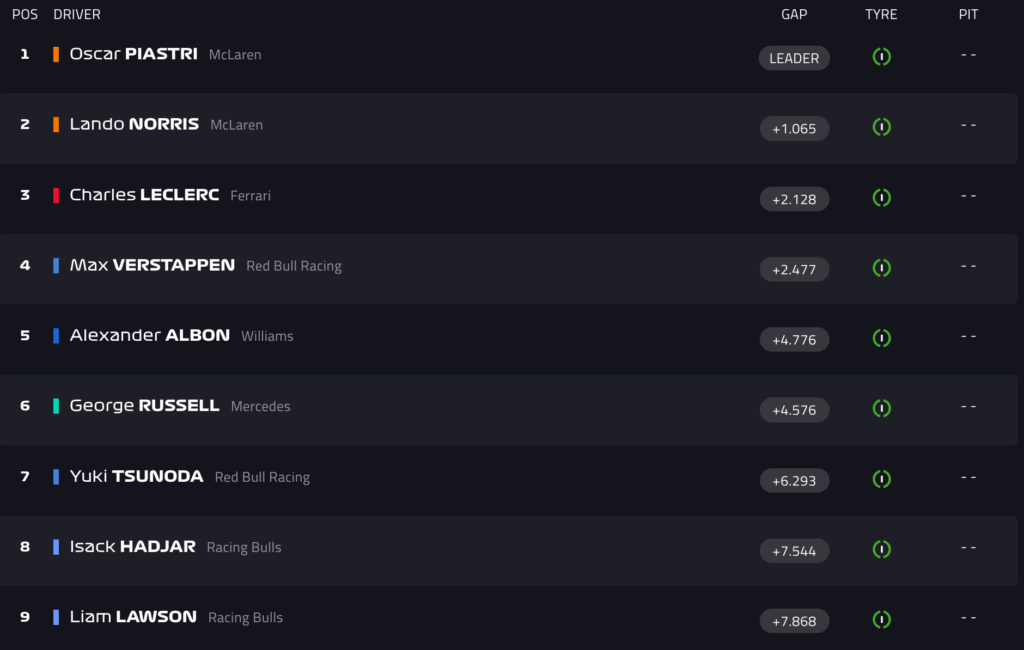Viewport: 1024px width, 650px height.
Task: Select the GAP column header
Action: (794, 15)
